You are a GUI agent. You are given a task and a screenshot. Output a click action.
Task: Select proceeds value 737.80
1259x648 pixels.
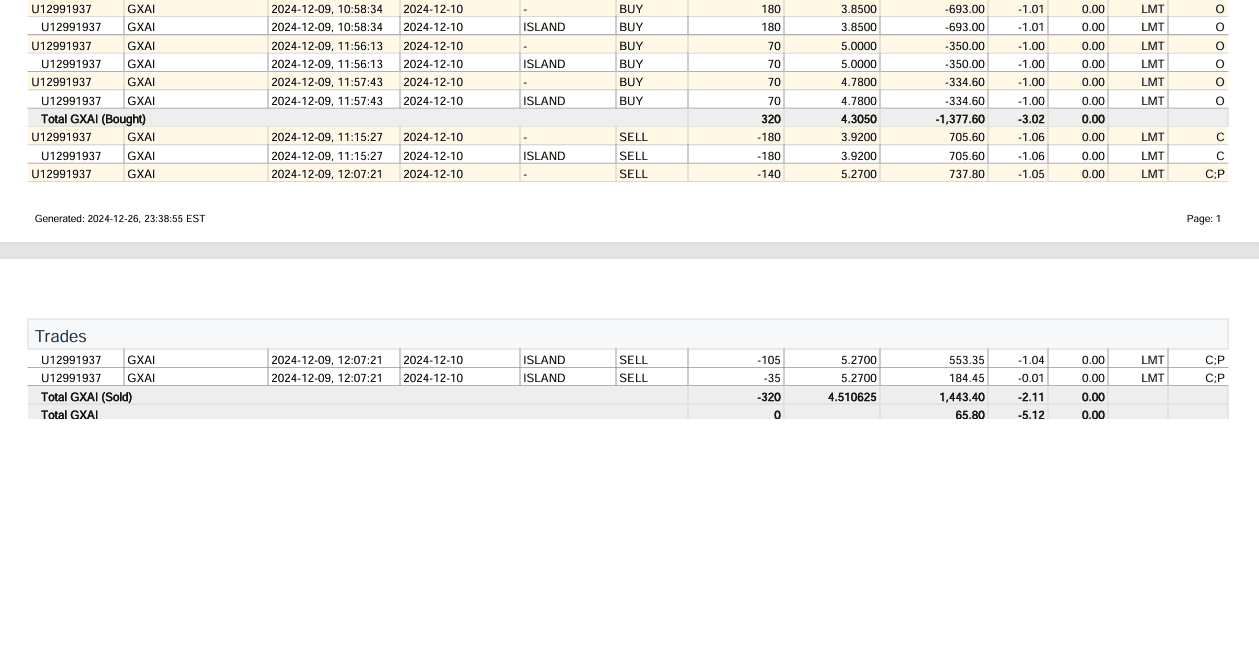[x=967, y=174]
